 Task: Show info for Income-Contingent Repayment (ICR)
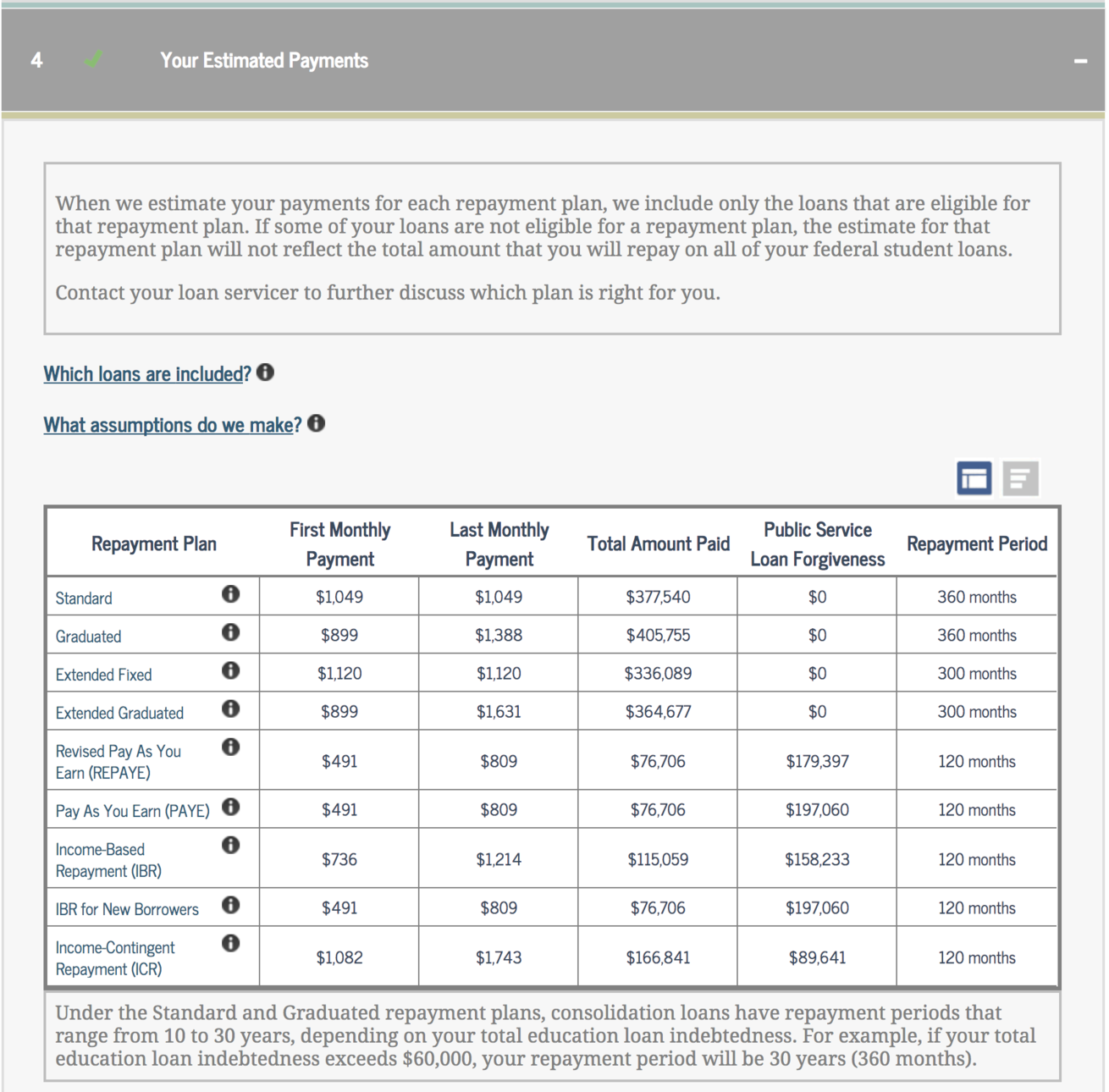[x=230, y=943]
